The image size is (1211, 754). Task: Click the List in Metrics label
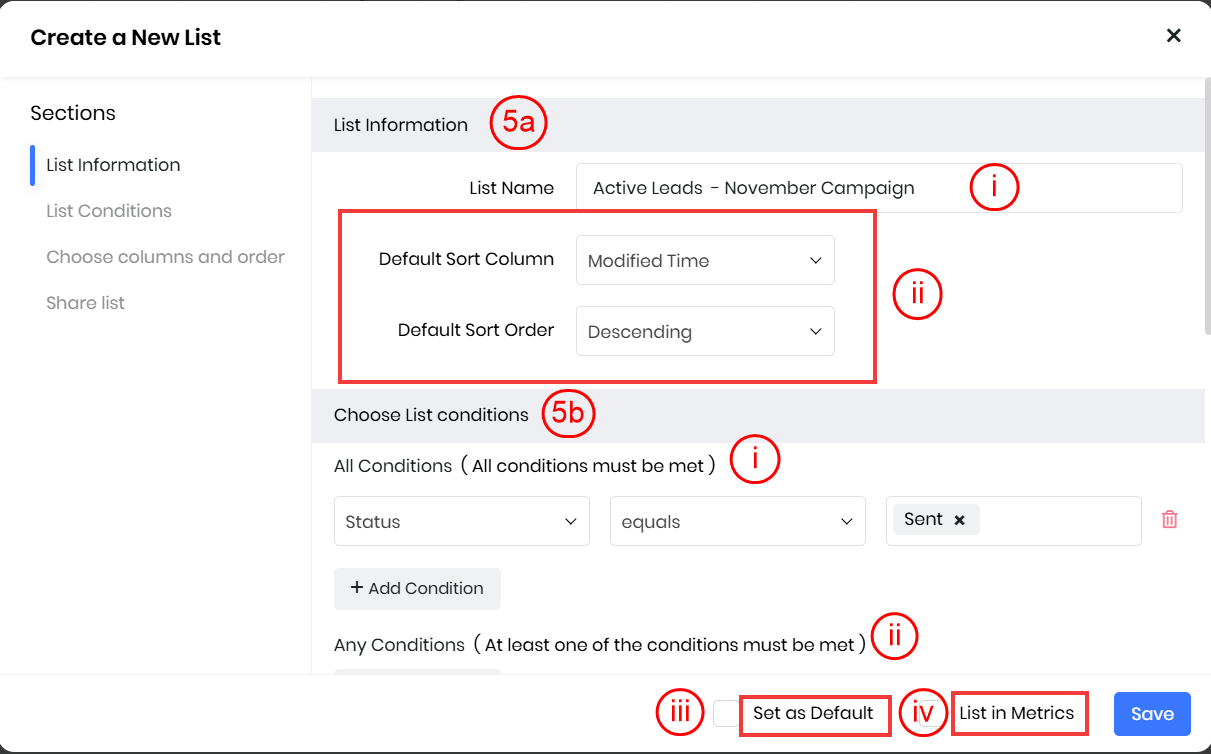tap(1016, 713)
